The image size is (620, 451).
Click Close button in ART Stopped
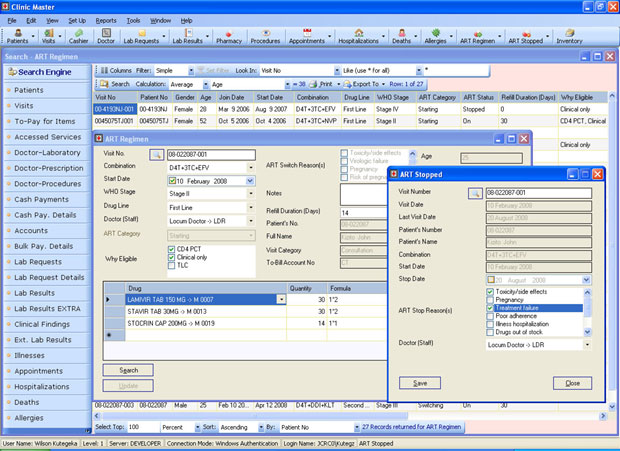(x=573, y=383)
